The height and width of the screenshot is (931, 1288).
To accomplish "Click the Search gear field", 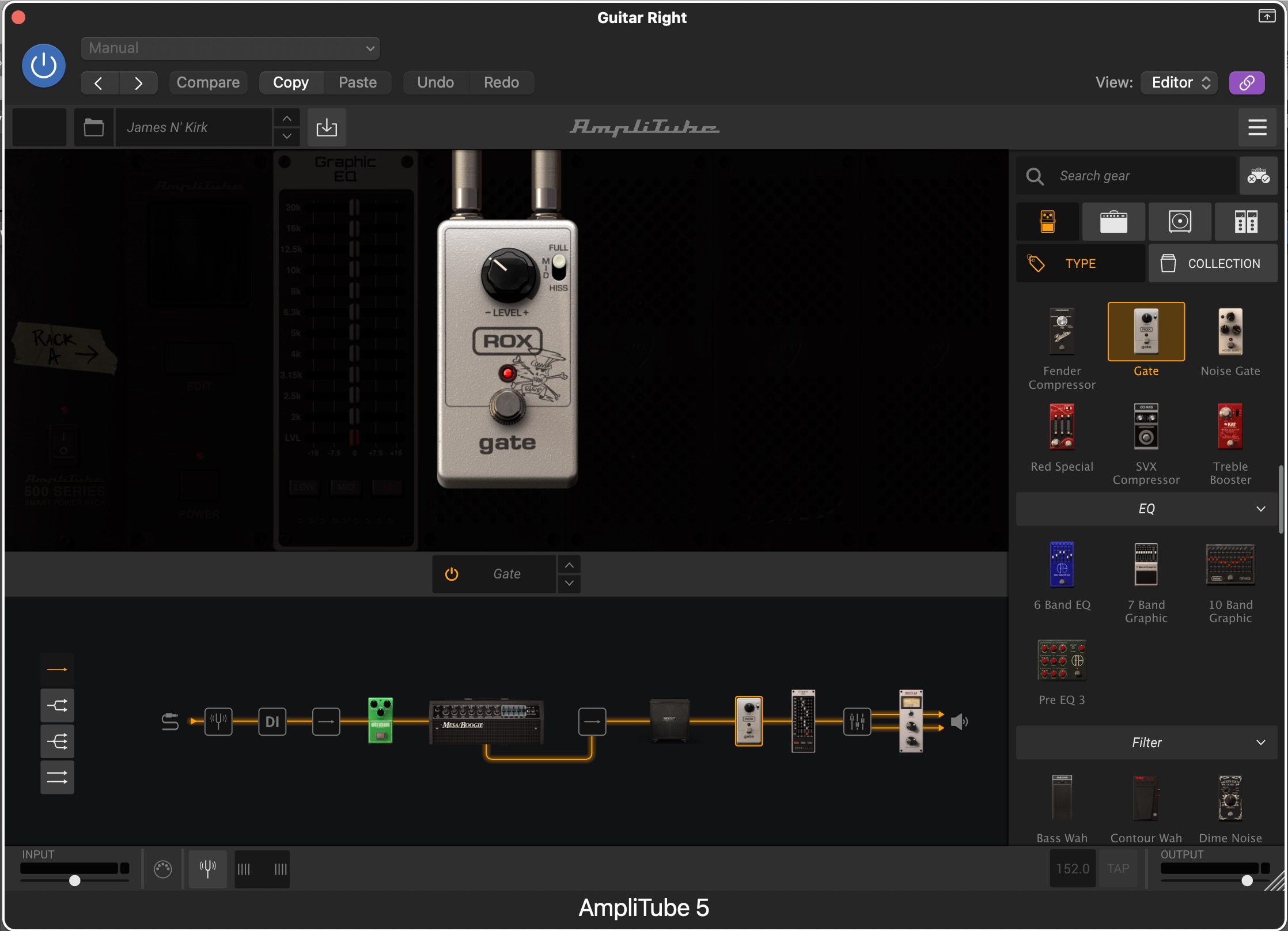I will coord(1127,176).
